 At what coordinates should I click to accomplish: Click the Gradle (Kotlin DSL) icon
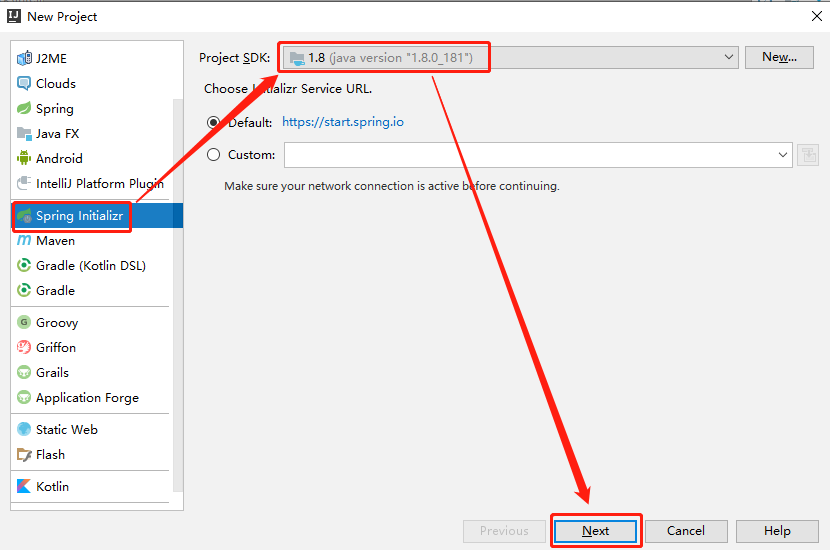(24, 265)
